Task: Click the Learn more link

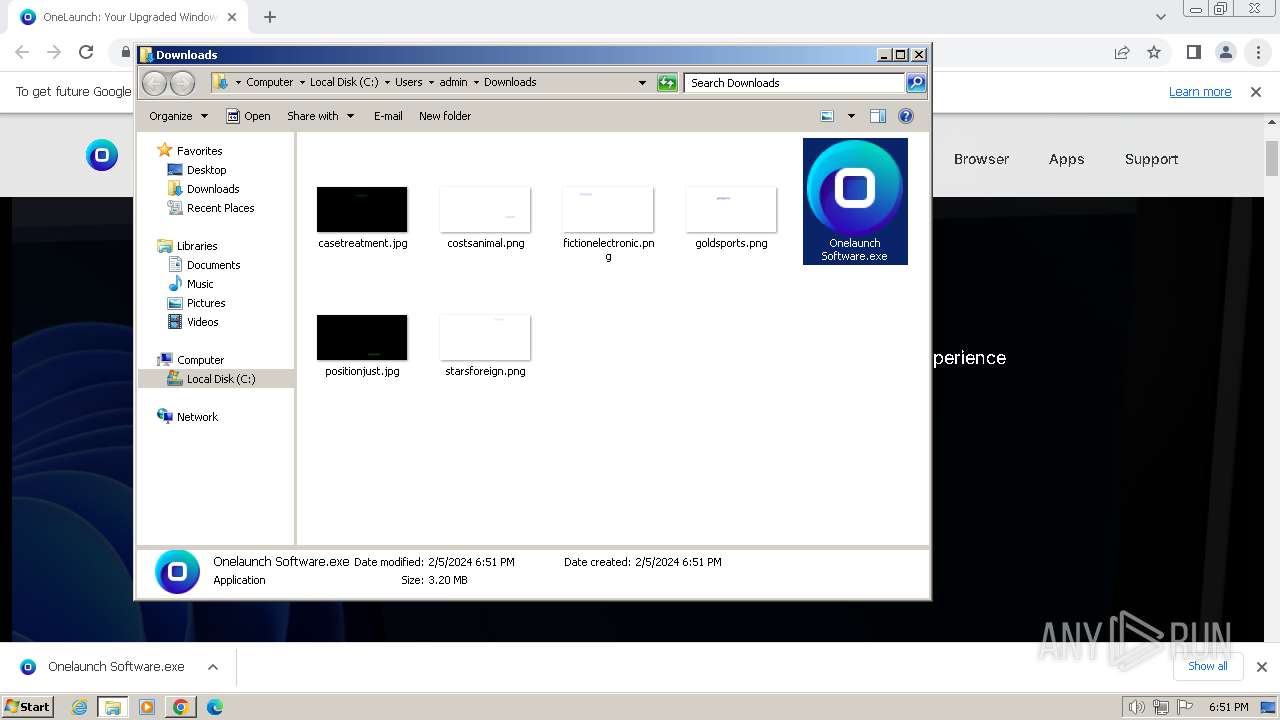Action: coord(1200,92)
